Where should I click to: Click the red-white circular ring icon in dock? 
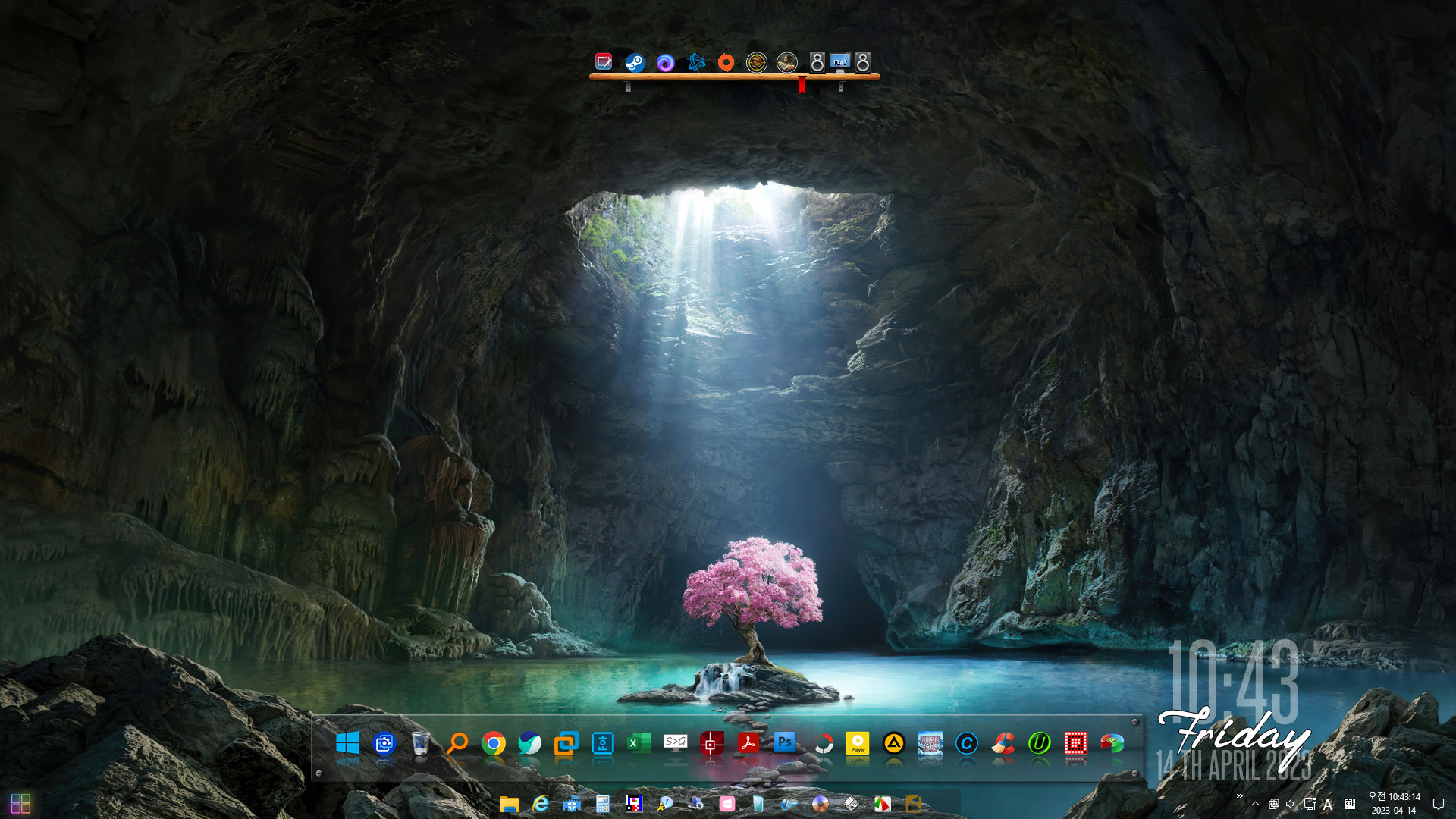pos(824,744)
